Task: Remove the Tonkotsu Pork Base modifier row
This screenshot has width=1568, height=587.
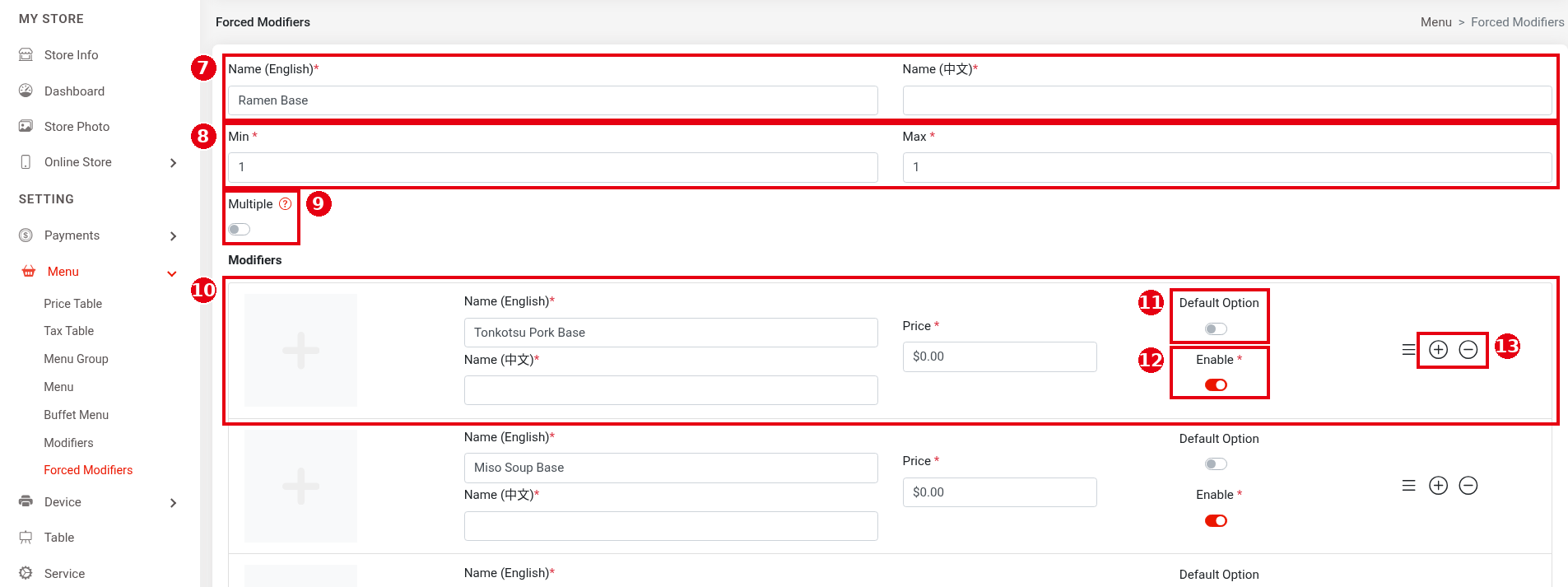Action: (1468, 350)
